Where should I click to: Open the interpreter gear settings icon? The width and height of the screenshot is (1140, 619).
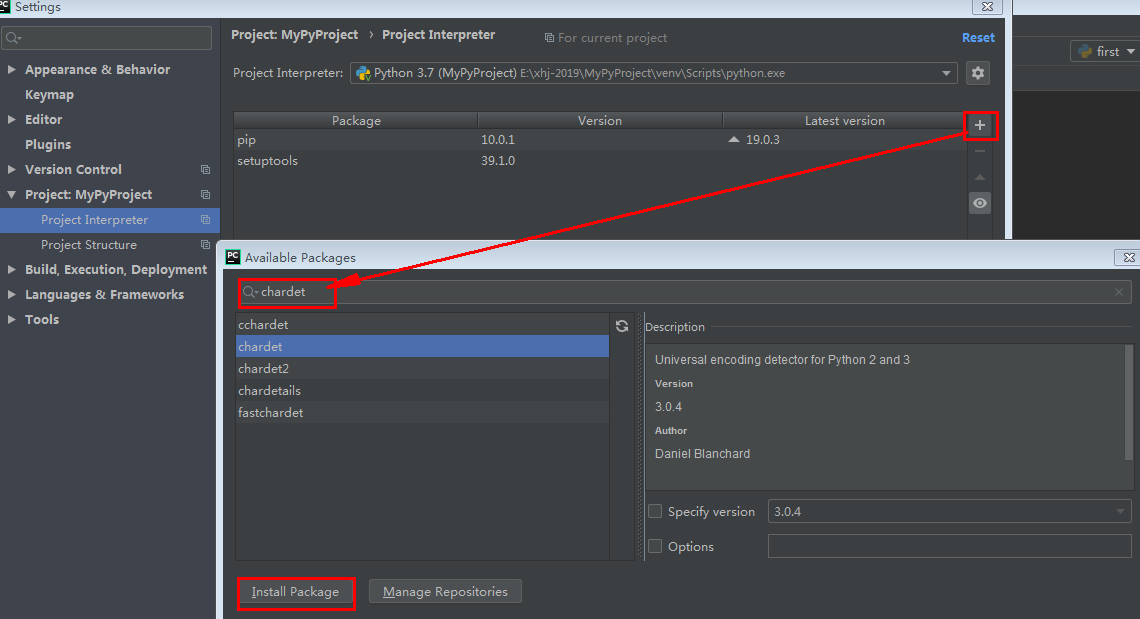coord(978,73)
